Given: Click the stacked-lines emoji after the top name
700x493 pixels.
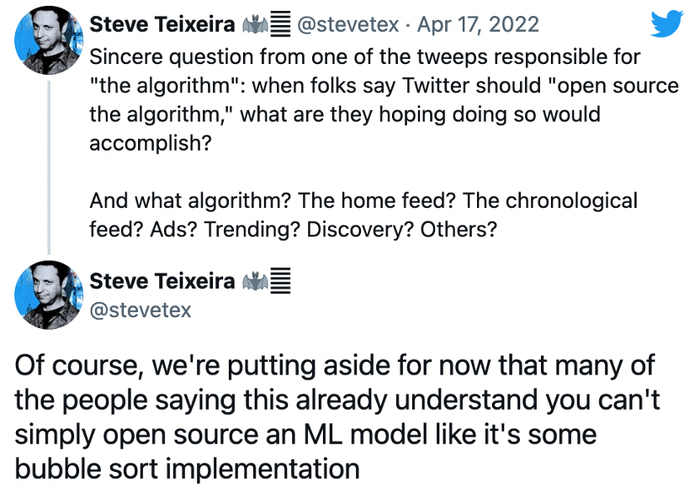Looking at the screenshot, I should pos(281,24).
